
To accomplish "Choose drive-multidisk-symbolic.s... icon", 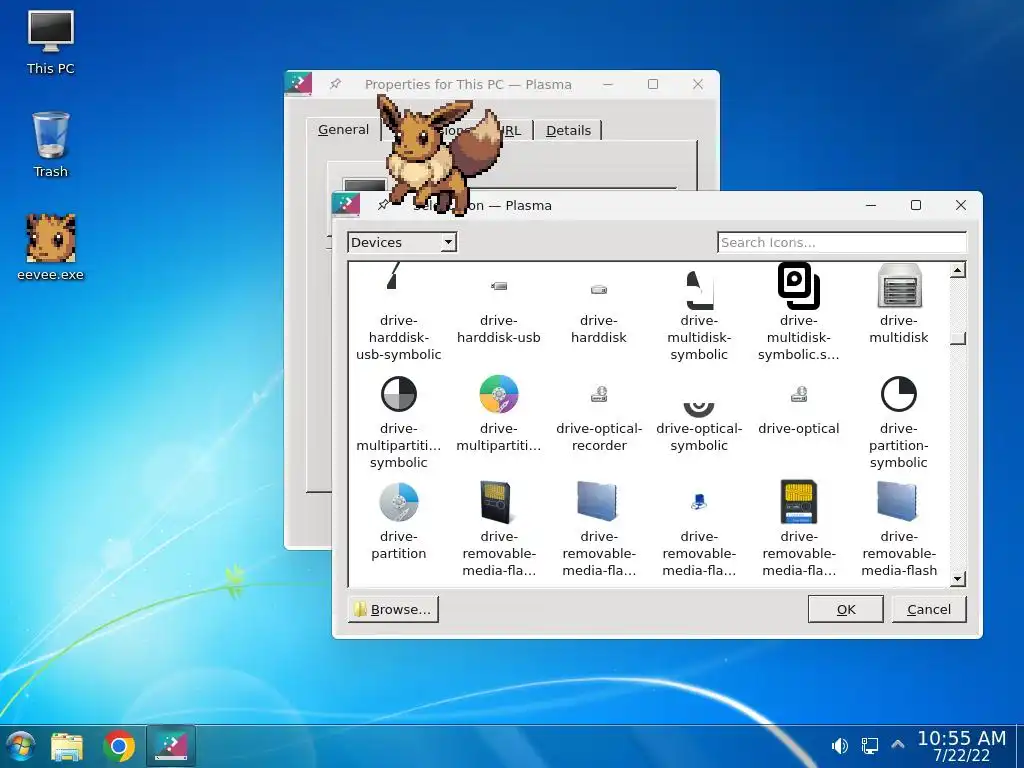I will (x=799, y=312).
